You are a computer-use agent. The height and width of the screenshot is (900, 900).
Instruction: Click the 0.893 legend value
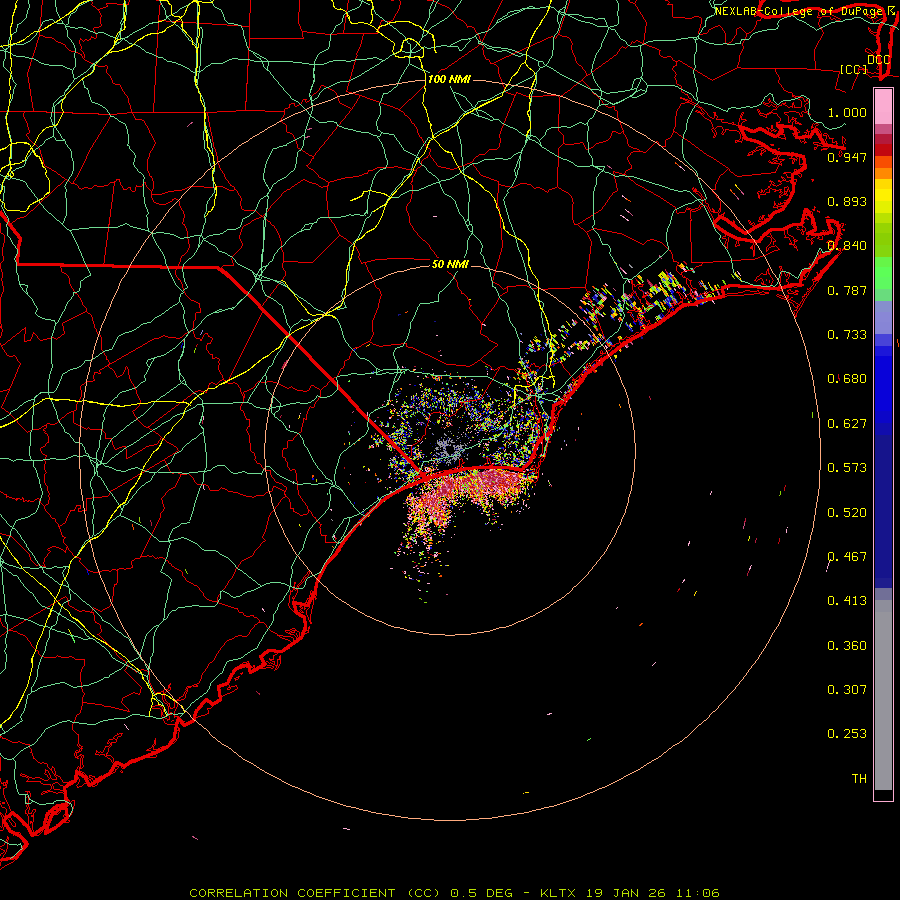(x=847, y=201)
